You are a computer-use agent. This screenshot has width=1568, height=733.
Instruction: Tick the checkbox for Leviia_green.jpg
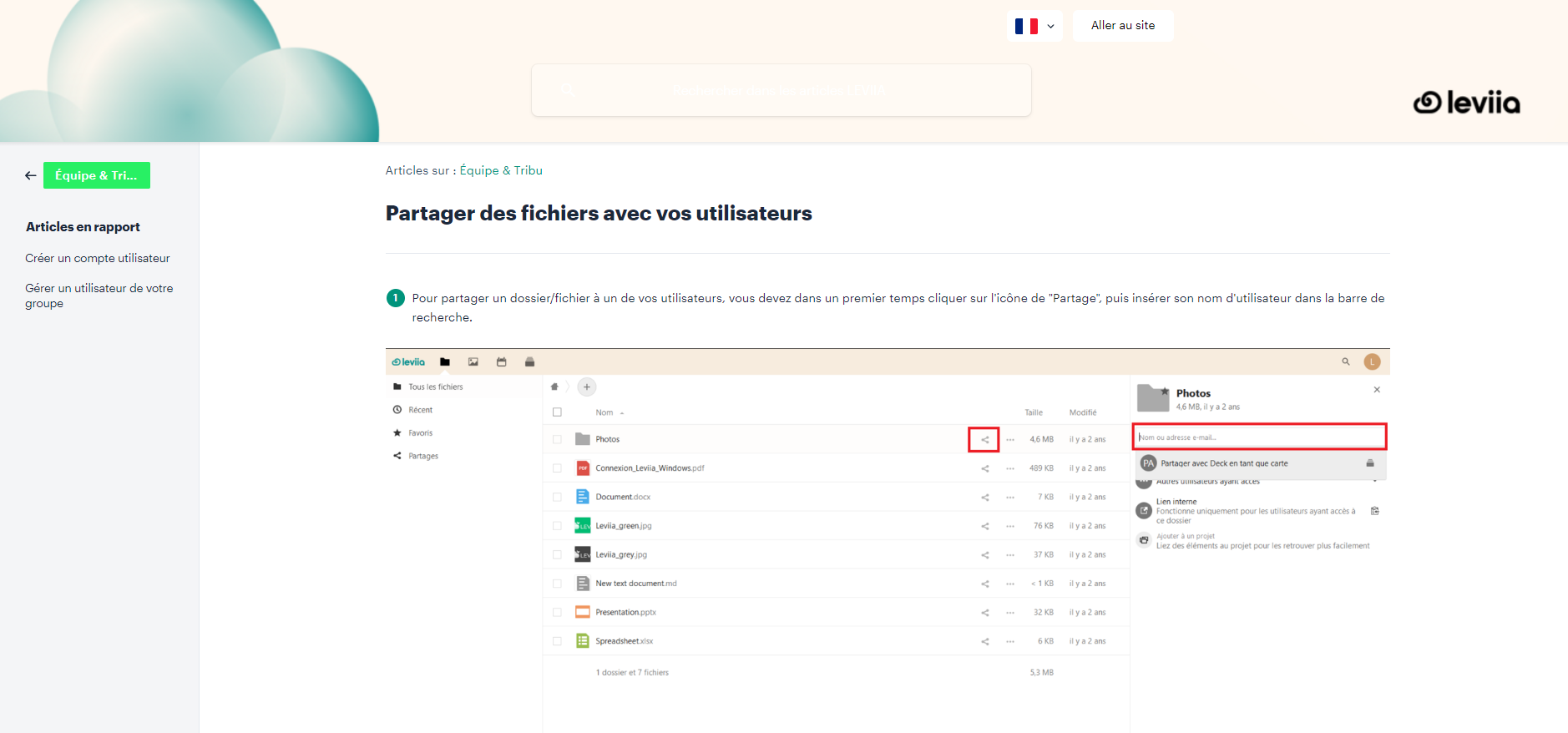[557, 526]
